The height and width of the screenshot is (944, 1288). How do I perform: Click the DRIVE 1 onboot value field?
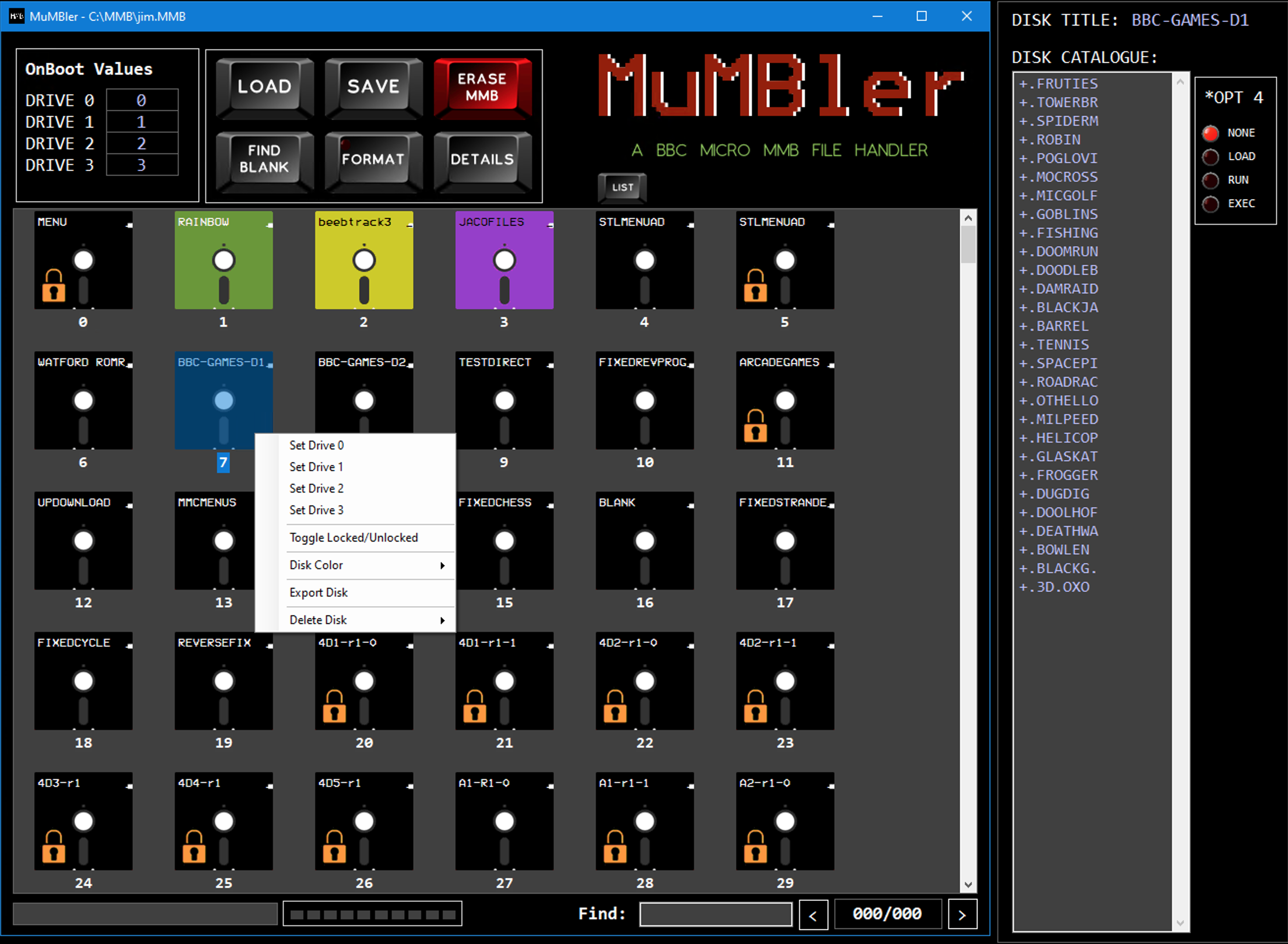tap(142, 122)
